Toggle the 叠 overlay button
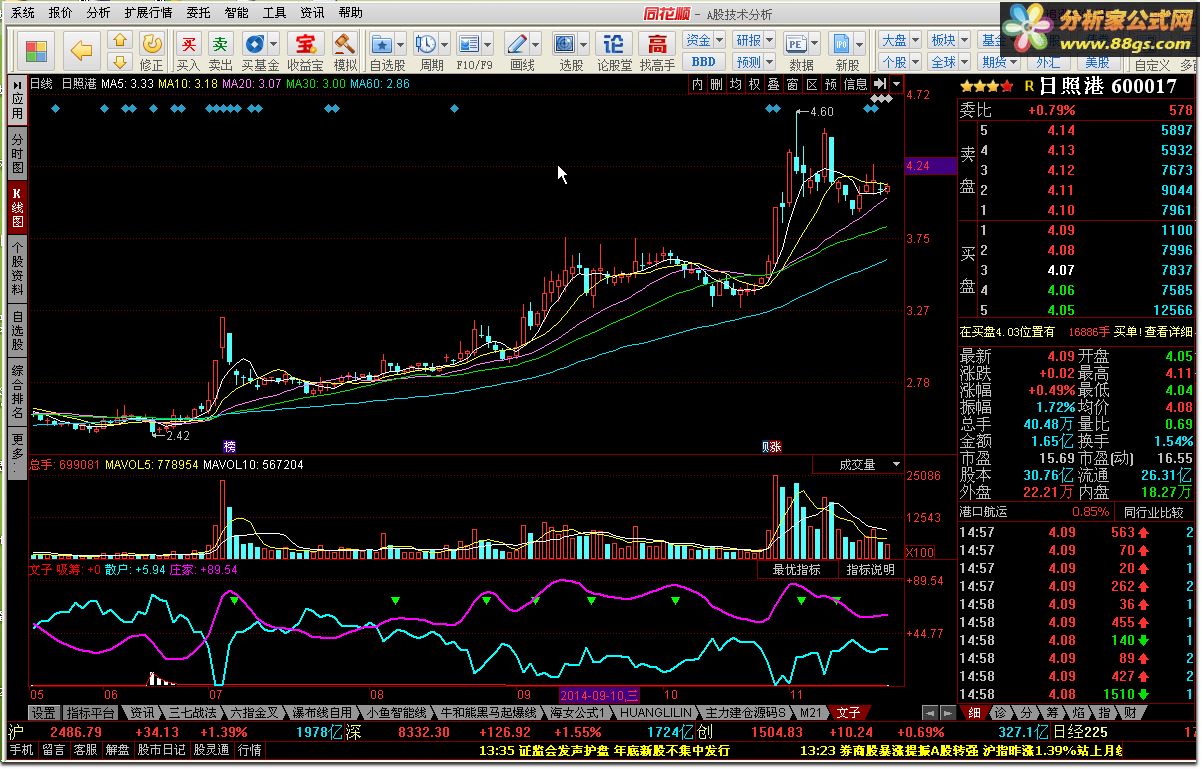The height and width of the screenshot is (769, 1202). point(773,85)
